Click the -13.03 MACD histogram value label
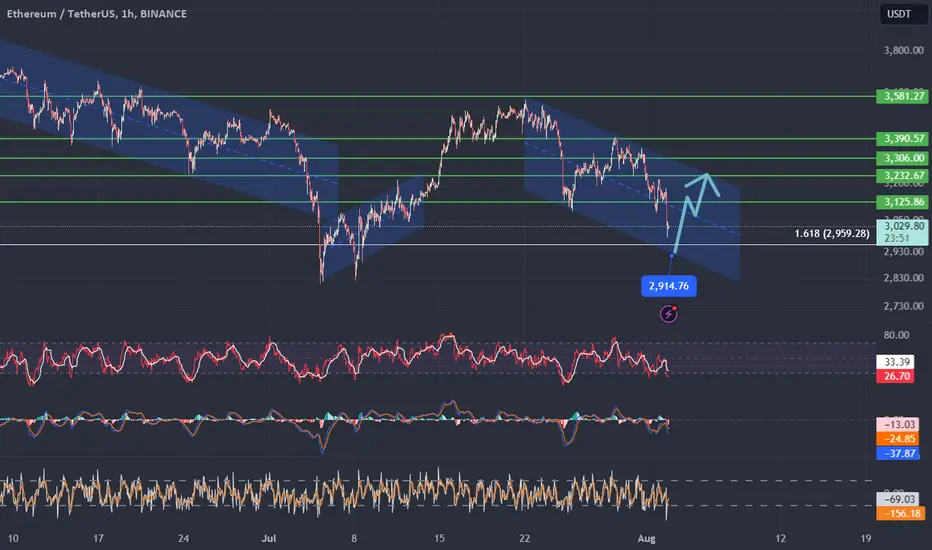This screenshot has width=932, height=550. pos(898,425)
